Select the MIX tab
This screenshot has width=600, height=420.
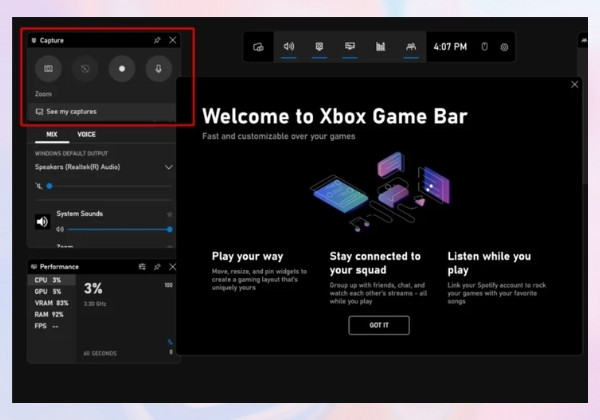(x=52, y=135)
